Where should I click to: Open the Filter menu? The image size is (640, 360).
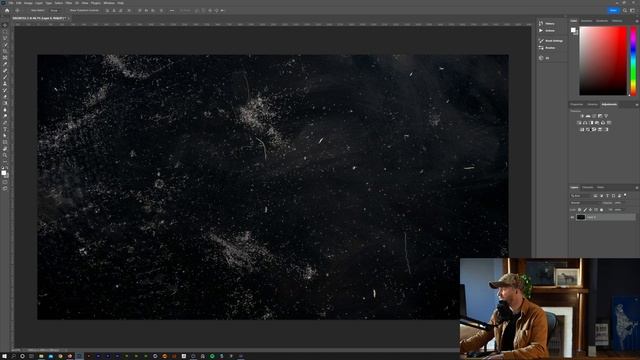point(69,3)
